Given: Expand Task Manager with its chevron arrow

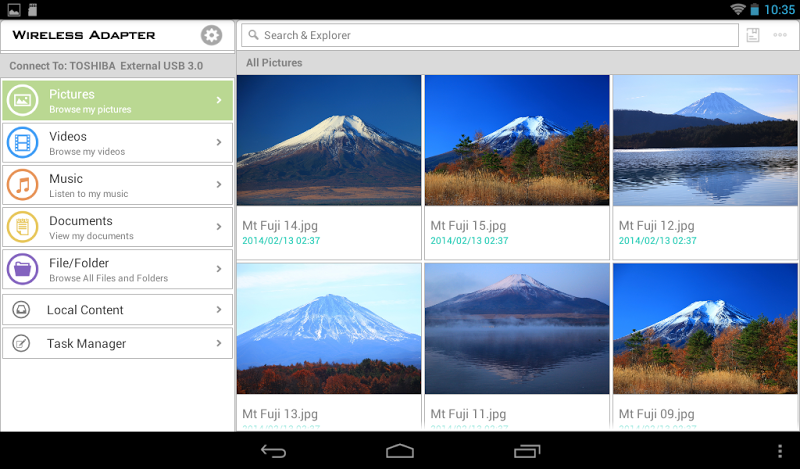Looking at the screenshot, I should (219, 343).
